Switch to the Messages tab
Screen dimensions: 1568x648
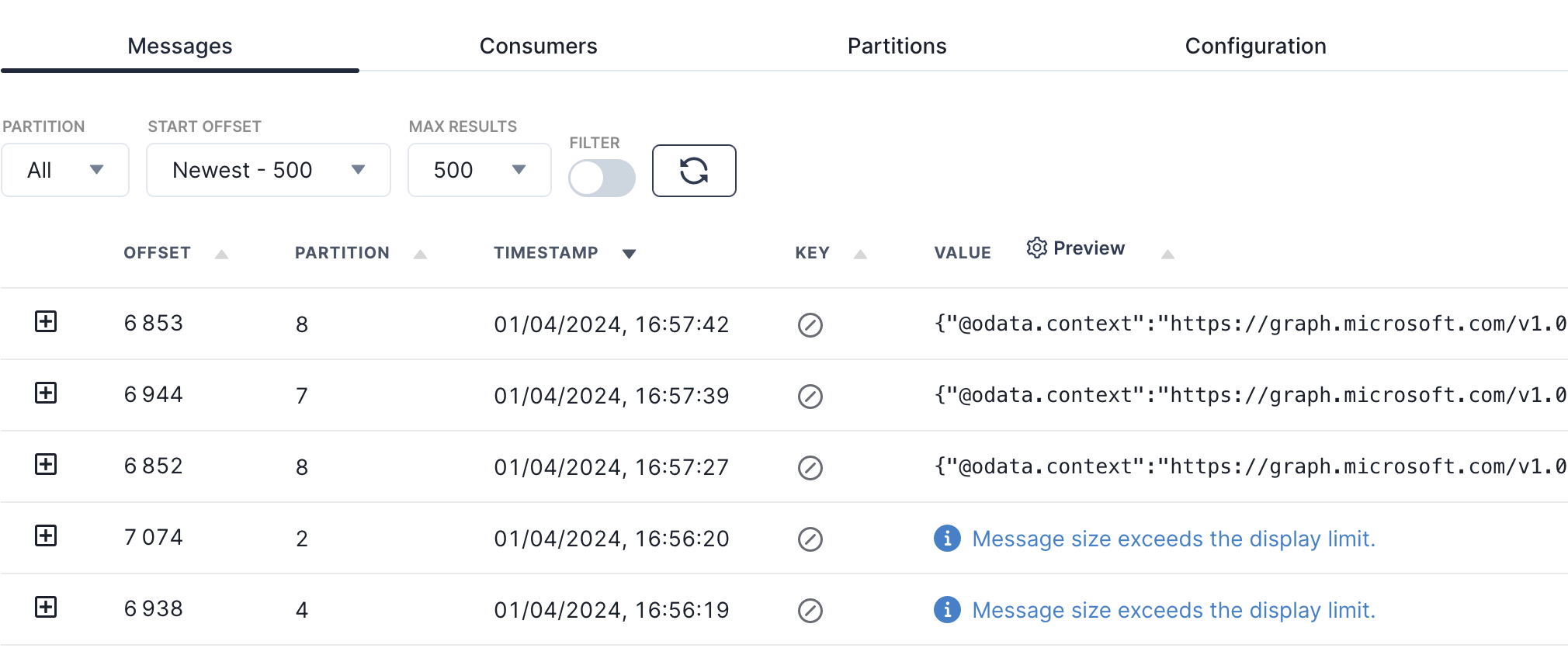[x=180, y=46]
